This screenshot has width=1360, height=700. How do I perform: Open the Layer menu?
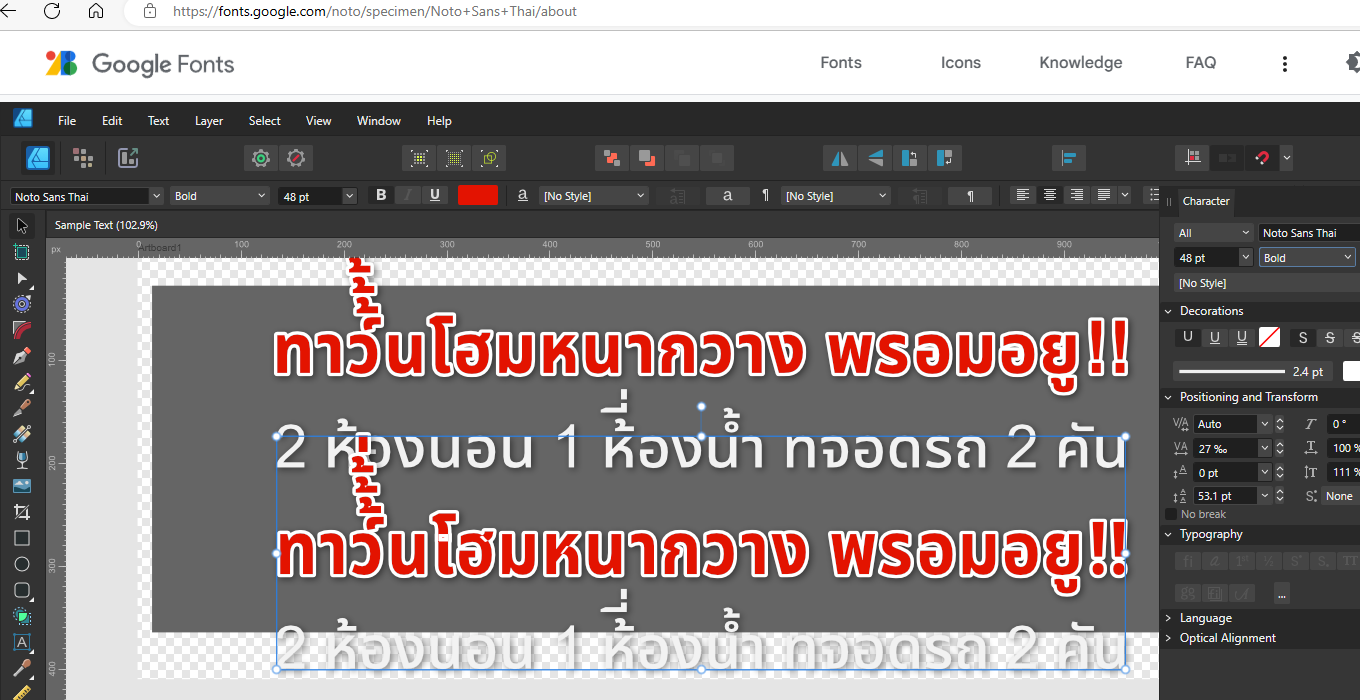[209, 121]
